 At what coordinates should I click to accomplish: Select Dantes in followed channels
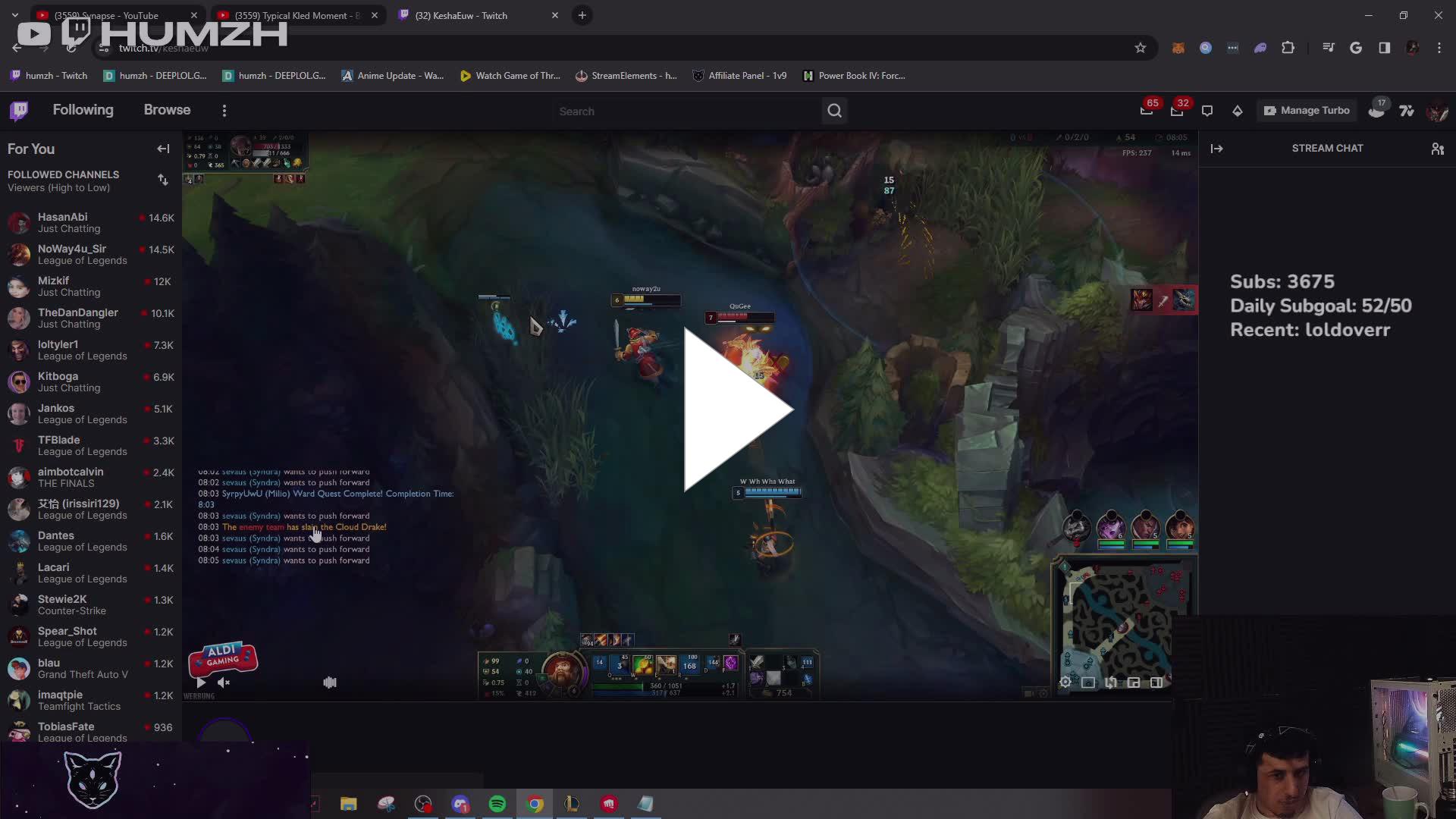coord(91,541)
